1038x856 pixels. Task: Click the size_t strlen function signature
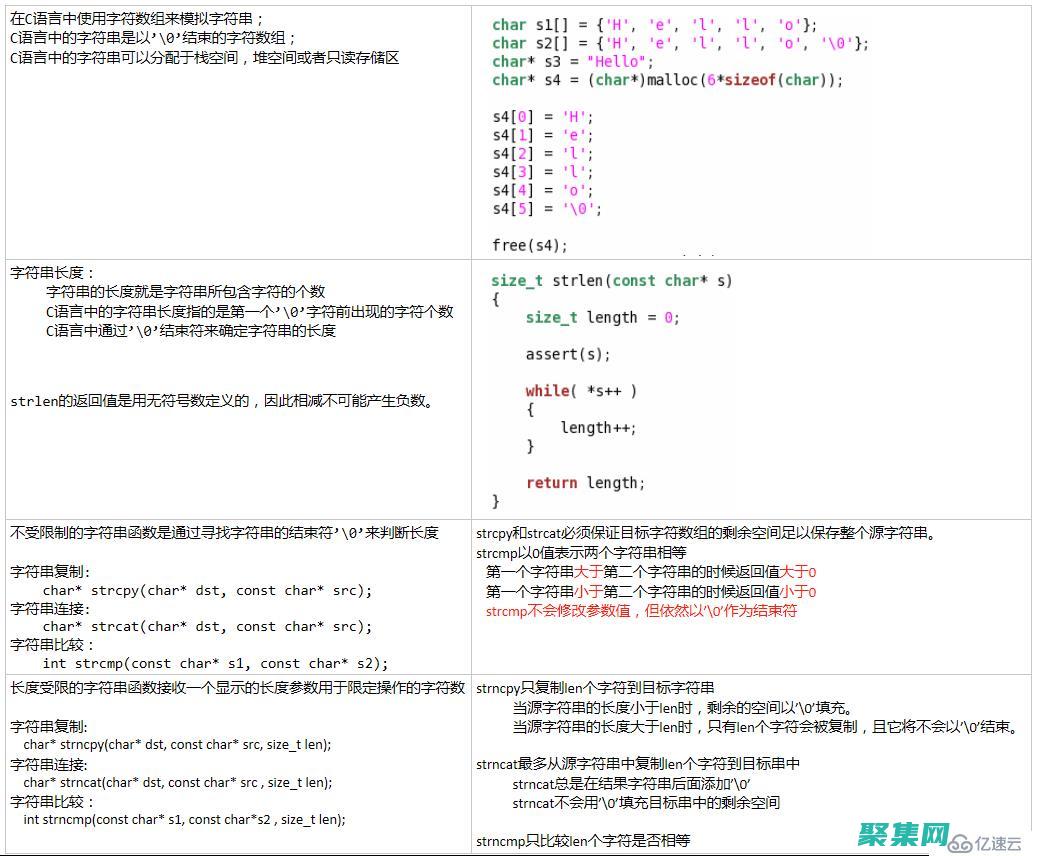pyautogui.click(x=611, y=281)
